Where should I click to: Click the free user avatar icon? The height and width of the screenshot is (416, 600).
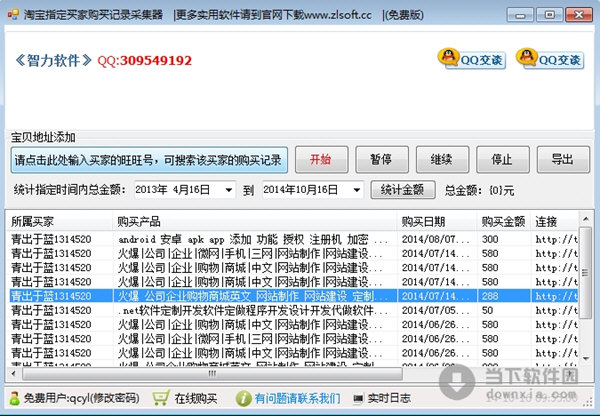pos(14,398)
